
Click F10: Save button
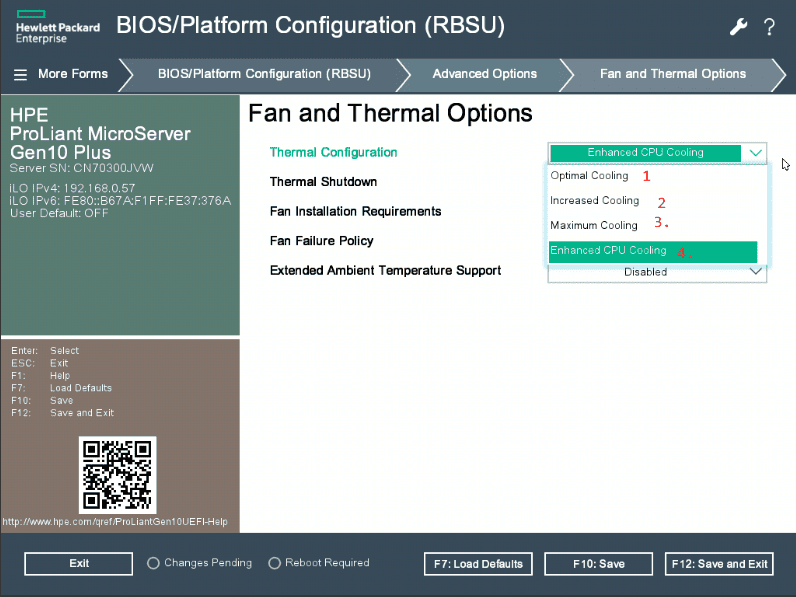click(x=599, y=564)
